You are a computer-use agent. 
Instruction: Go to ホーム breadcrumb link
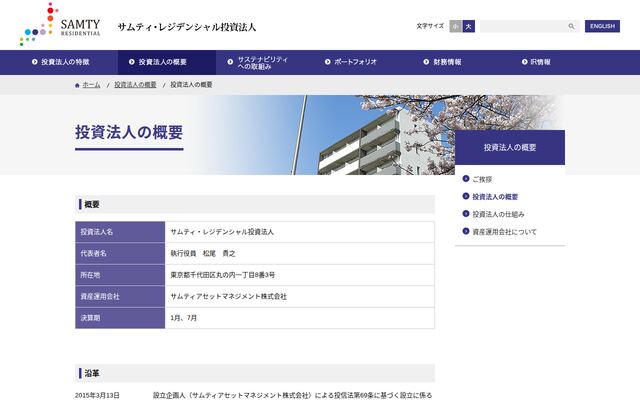pos(91,85)
